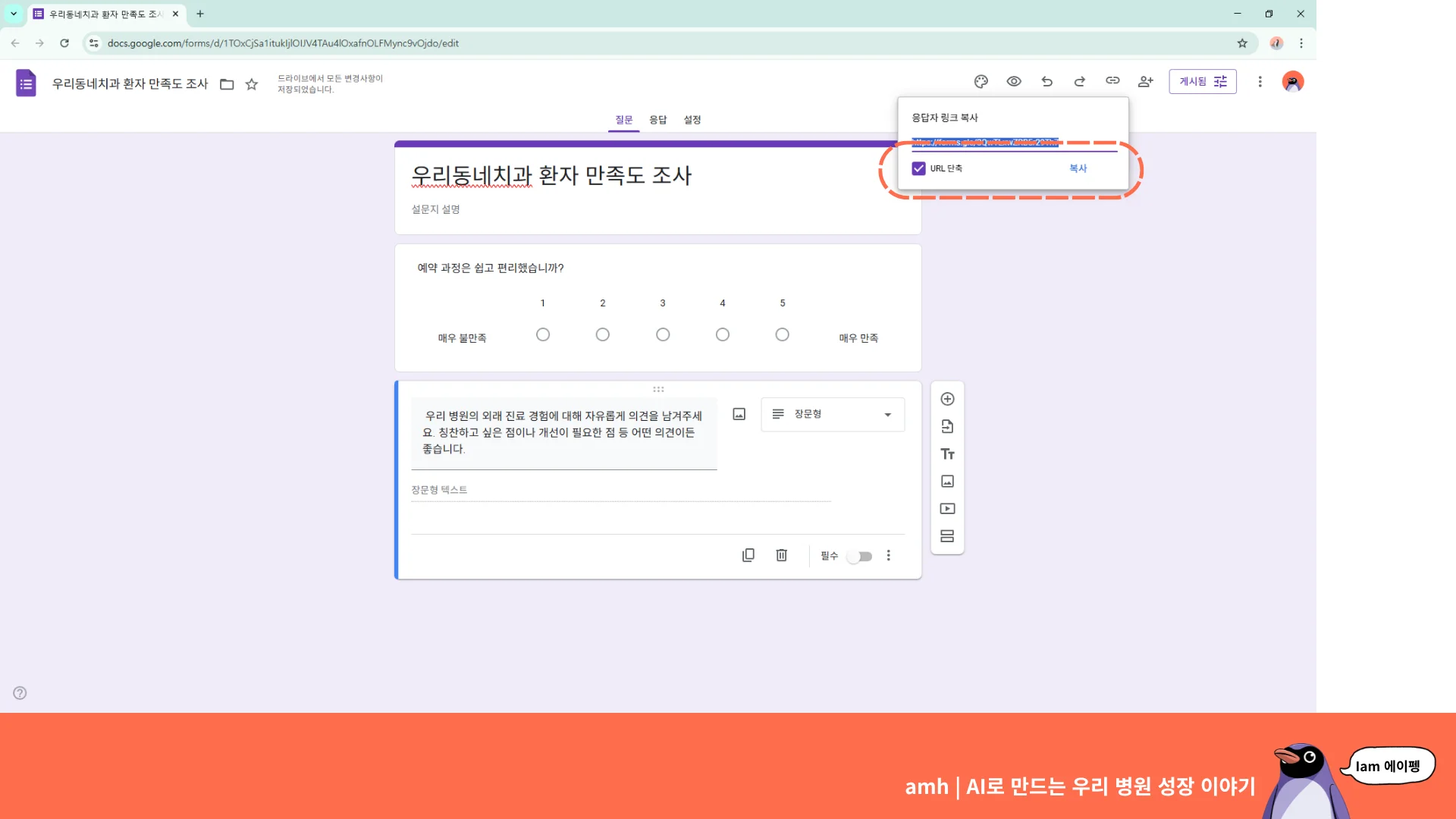Select rating 3 on the satisfaction scale
This screenshot has width=1456, height=819.
click(x=663, y=334)
